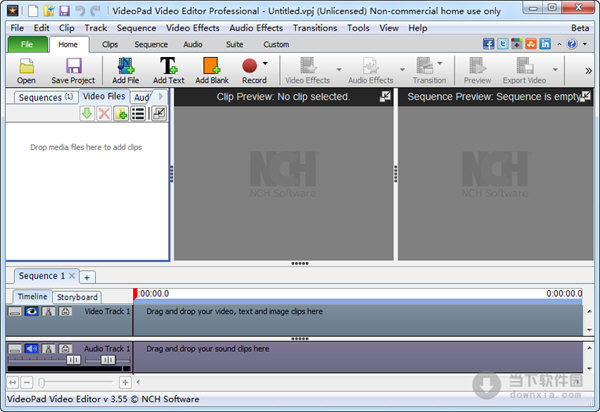Close the Sequence 1 tab
600x412 pixels.
click(72, 275)
